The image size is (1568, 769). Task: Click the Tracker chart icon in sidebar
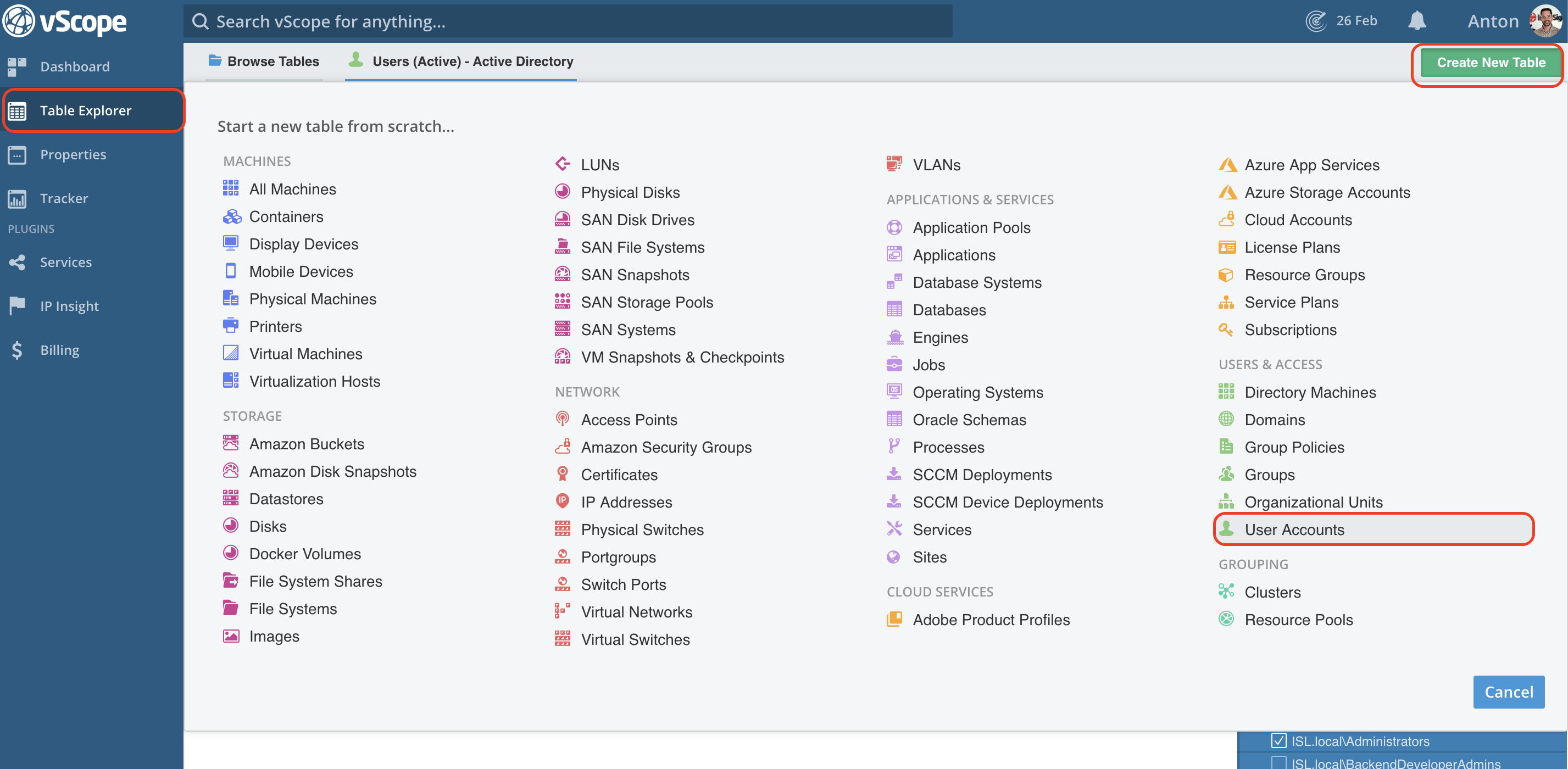pyautogui.click(x=17, y=198)
